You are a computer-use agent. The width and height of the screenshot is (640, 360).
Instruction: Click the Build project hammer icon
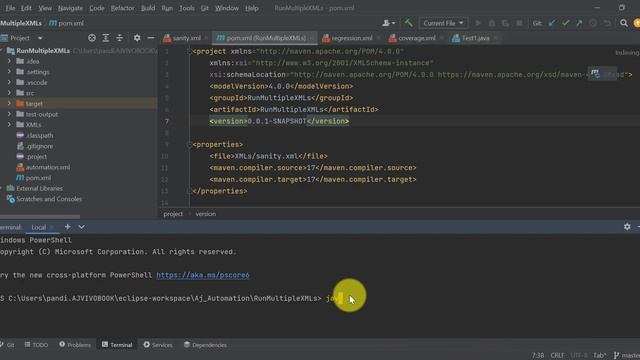[408, 23]
